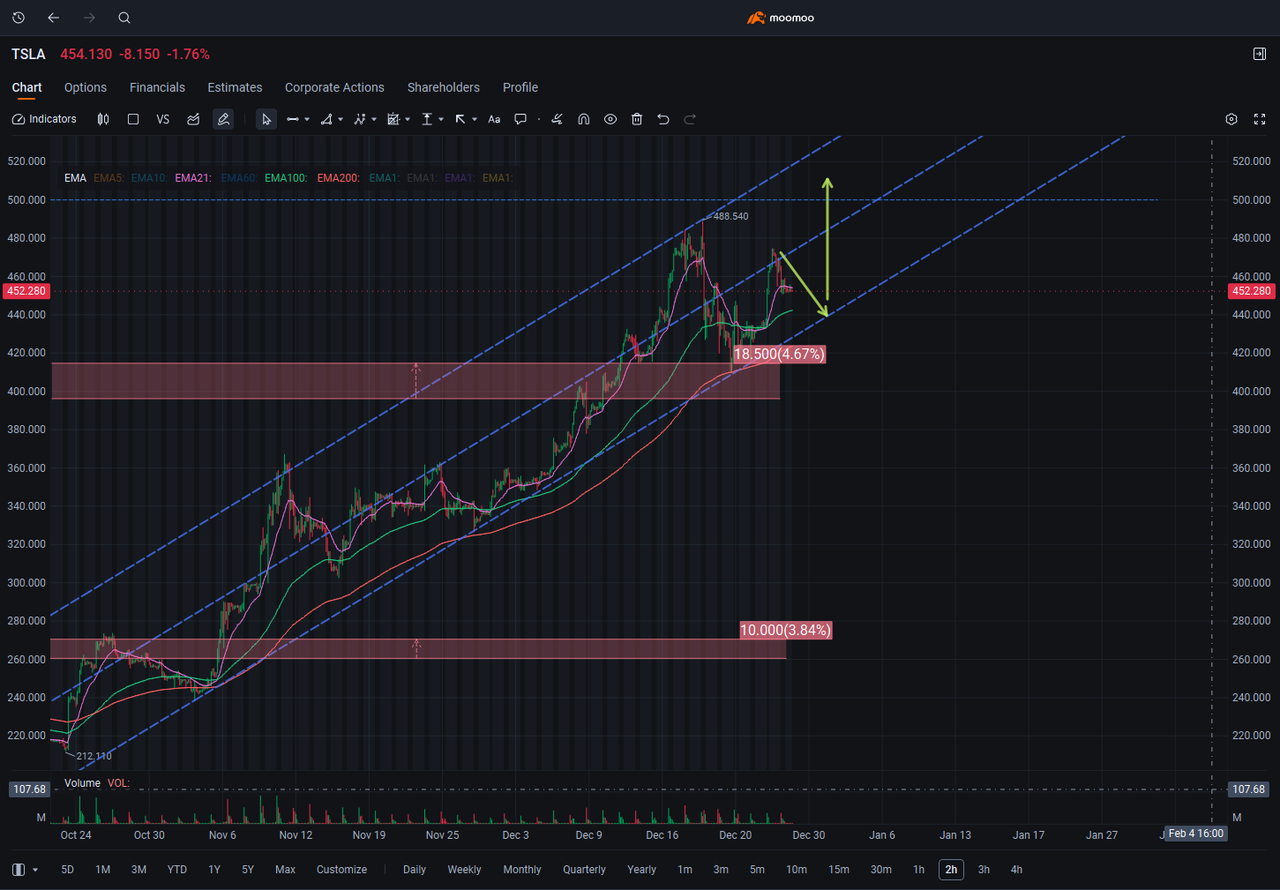Select the vertical price measure tool
Image resolution: width=1280 pixels, height=890 pixels.
(x=427, y=119)
